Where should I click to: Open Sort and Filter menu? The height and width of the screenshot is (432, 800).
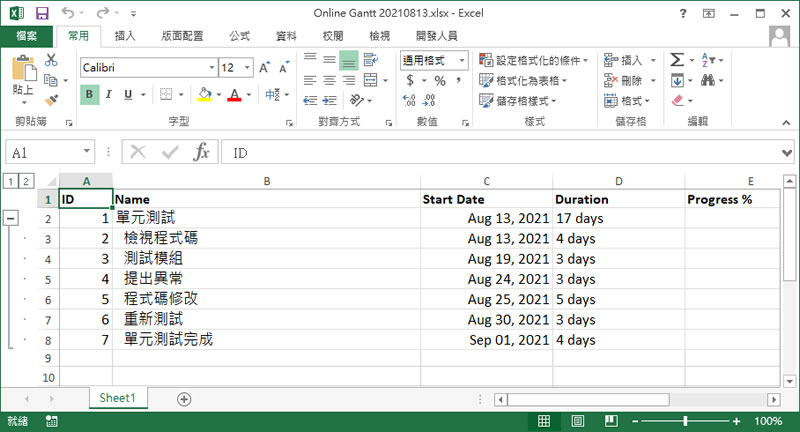pos(709,60)
